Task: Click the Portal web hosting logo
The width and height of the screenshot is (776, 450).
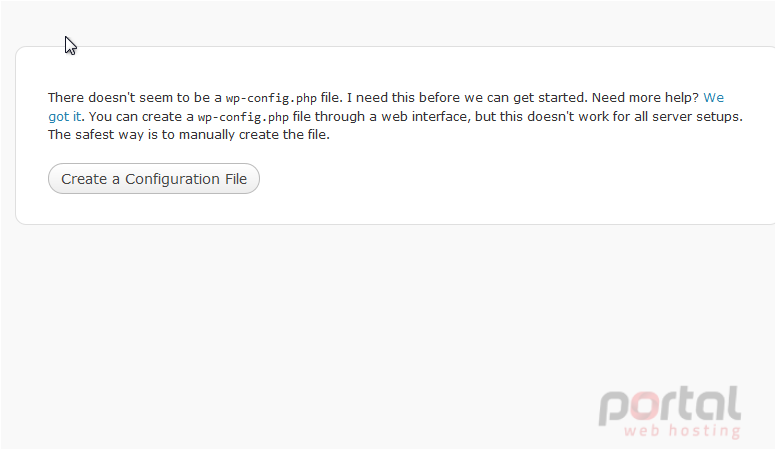Action: [x=670, y=412]
